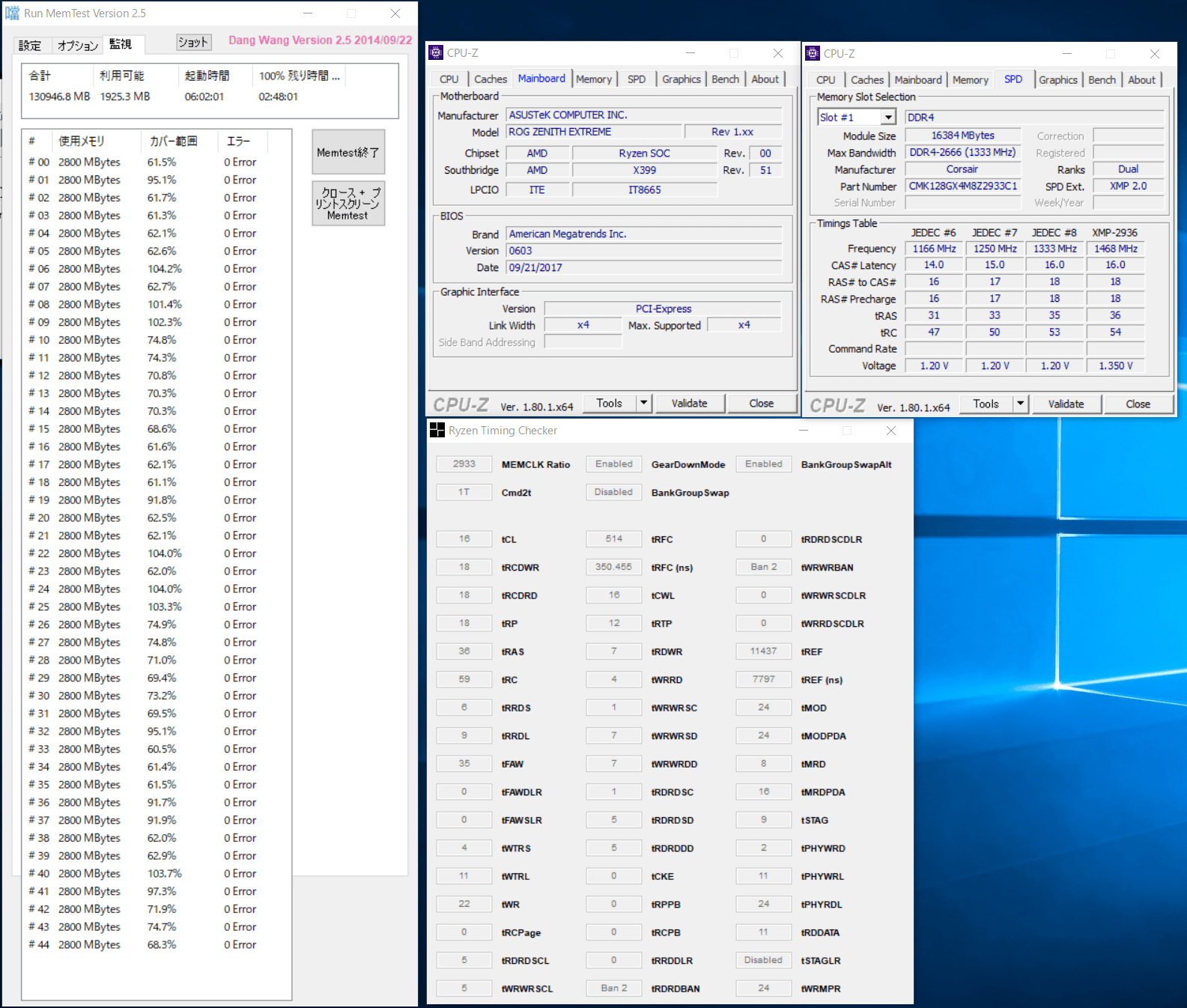Open Tools dropdown arrow in Mainboard CPU-Z

pyautogui.click(x=643, y=403)
